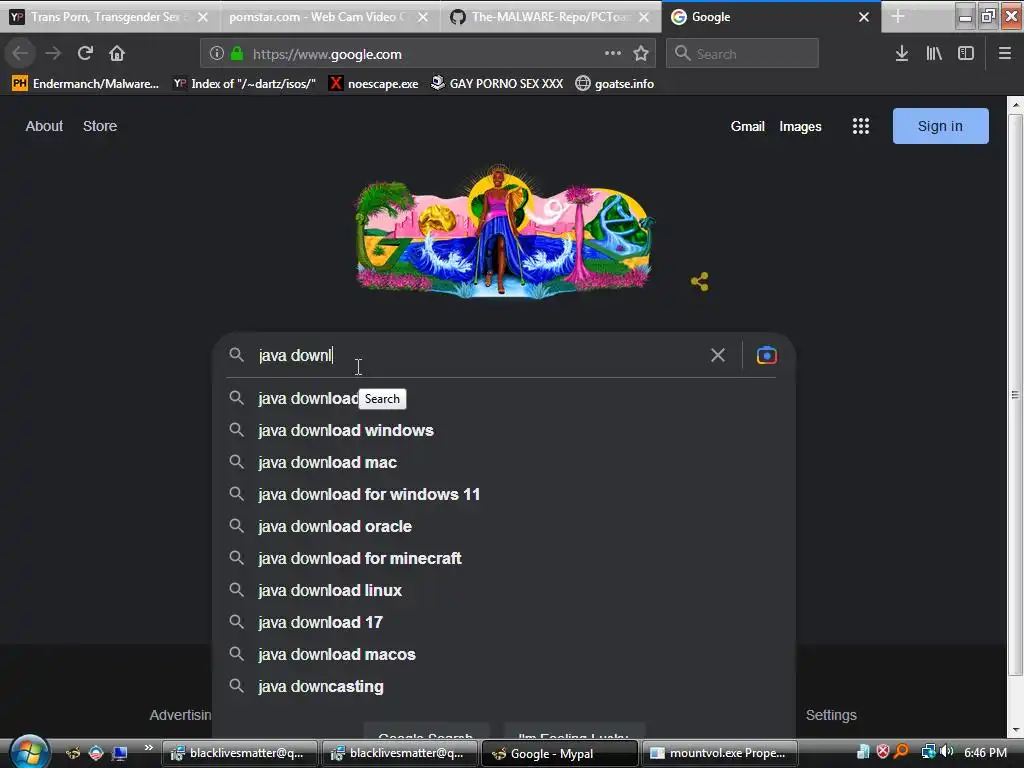Click the address bar URL
This screenshot has height=768, width=1024.
[x=327, y=54]
